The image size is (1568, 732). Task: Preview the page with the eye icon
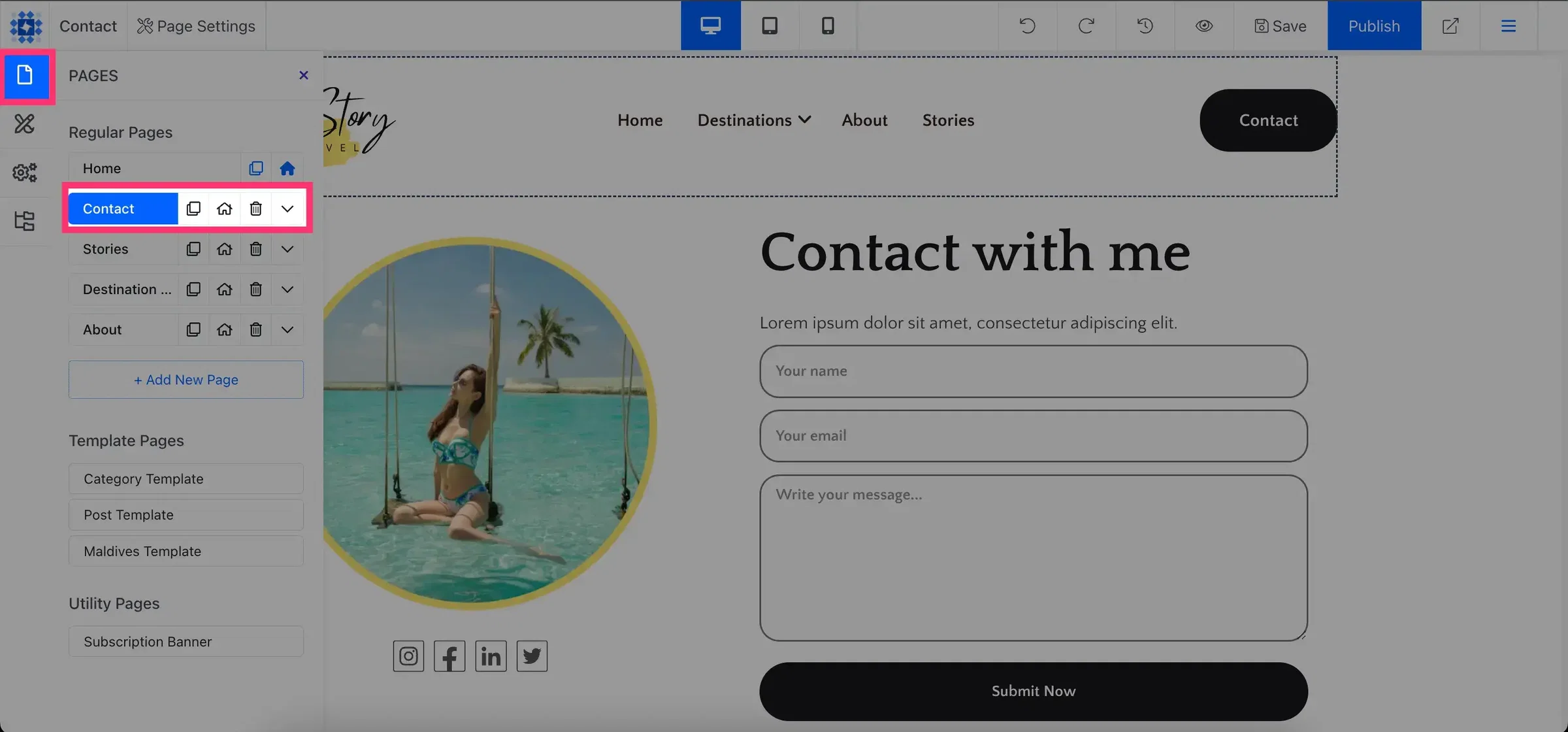pyautogui.click(x=1203, y=25)
